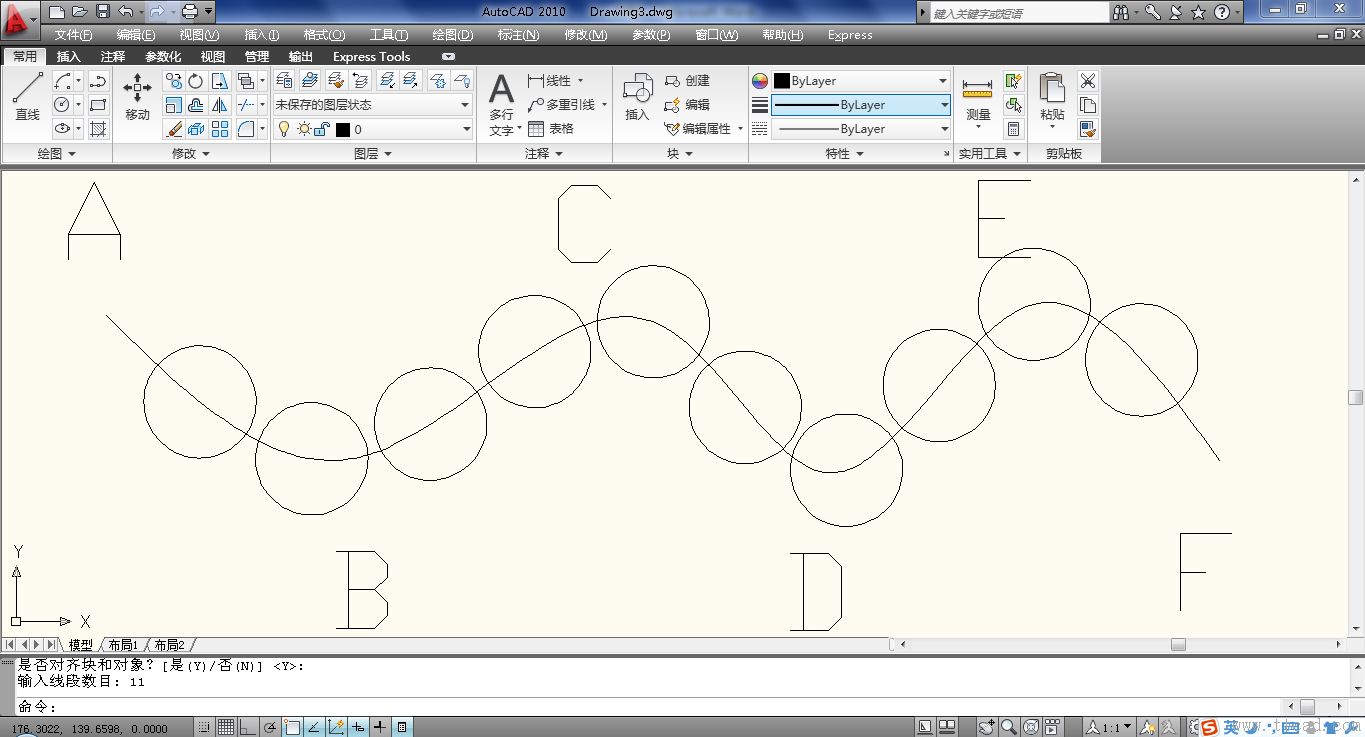Click the Insert block (插入) icon

coord(637,97)
